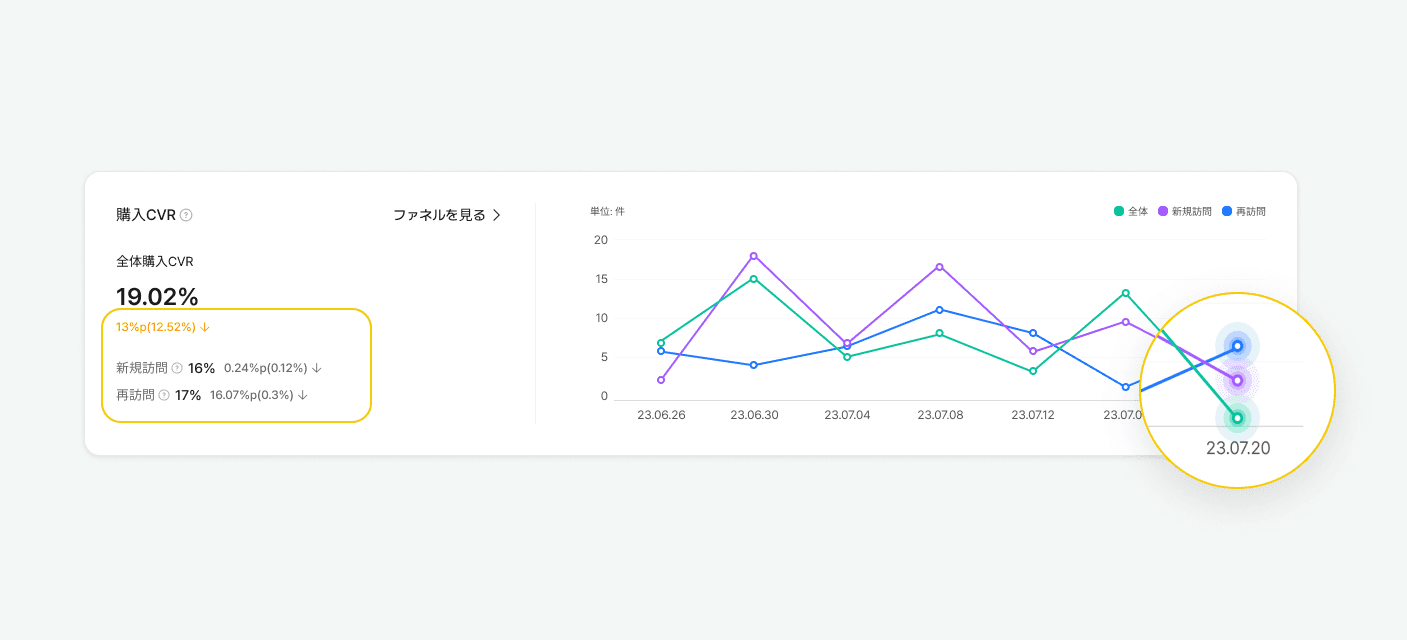Click help icon beside 新規訪問 label
Image resolution: width=1407 pixels, height=640 pixels.
[x=177, y=368]
